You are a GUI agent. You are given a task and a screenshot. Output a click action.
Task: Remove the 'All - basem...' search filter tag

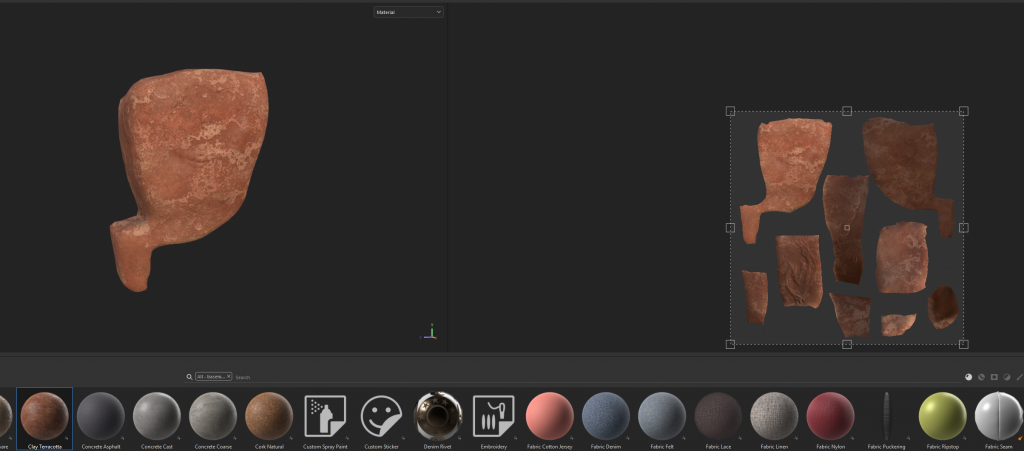tap(228, 377)
